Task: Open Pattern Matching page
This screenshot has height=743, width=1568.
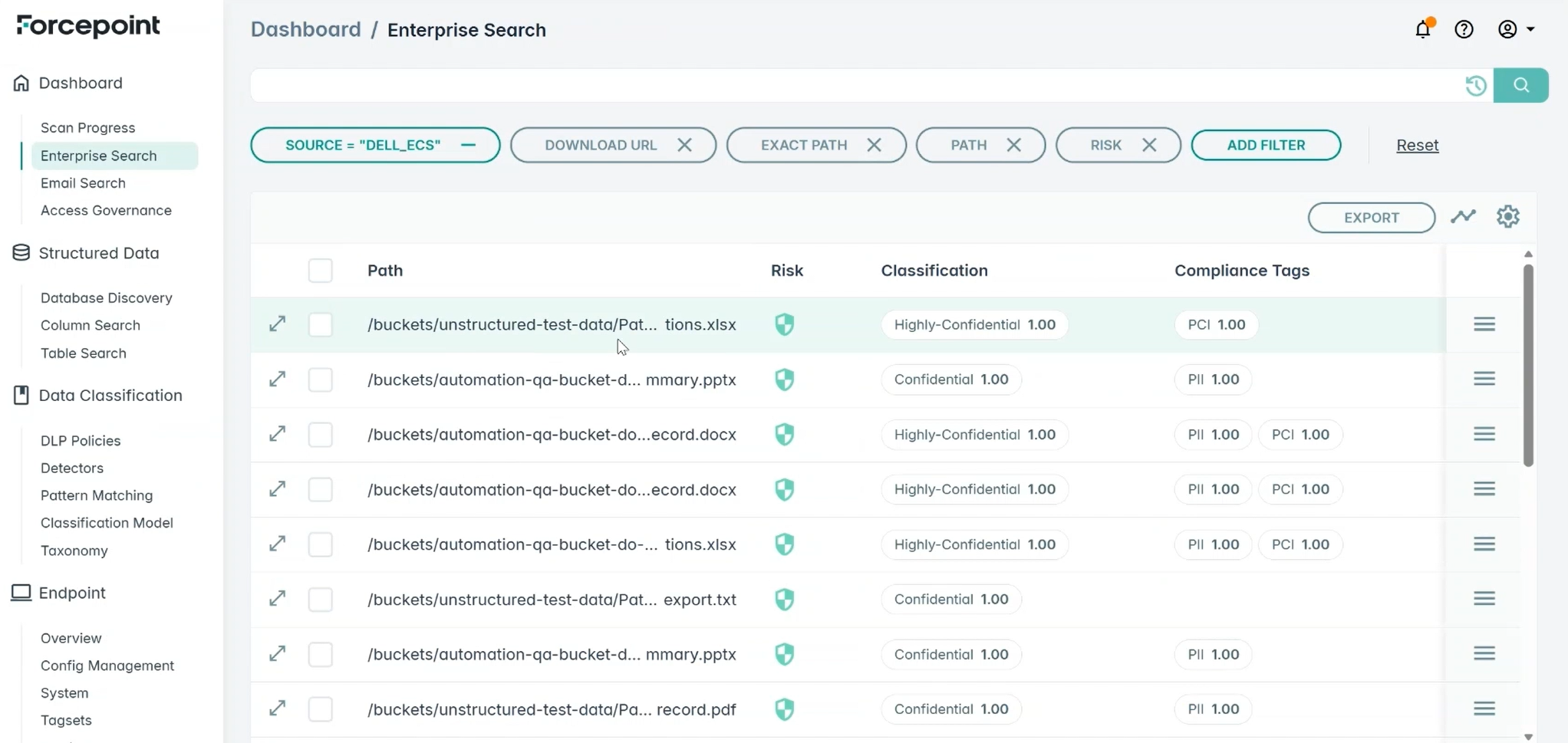Action: tap(97, 495)
